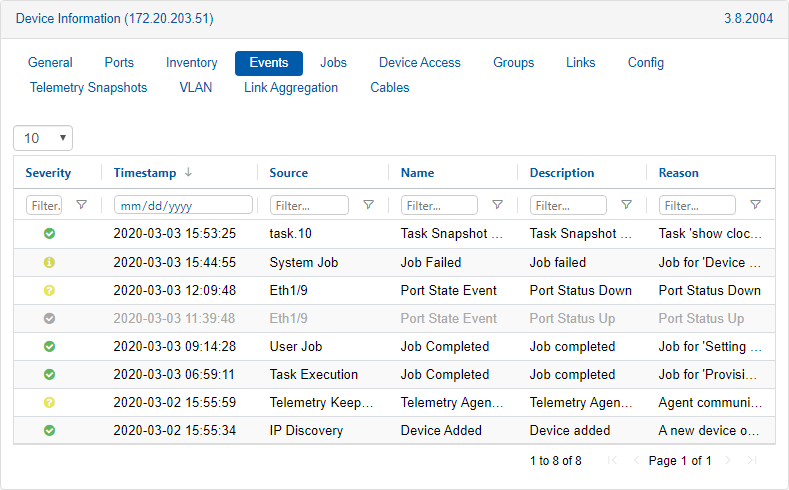Click the Name column filter funnel icon
Viewport: 789px width, 490px height.
(497, 205)
